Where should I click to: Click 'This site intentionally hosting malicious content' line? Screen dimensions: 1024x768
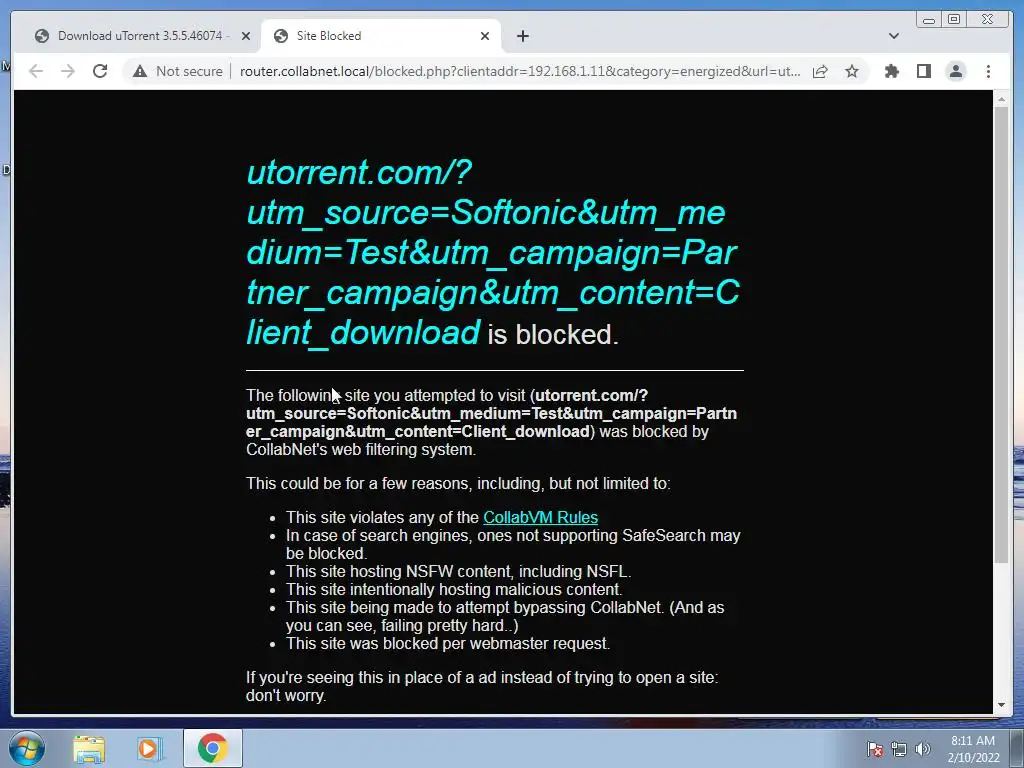[455, 589]
